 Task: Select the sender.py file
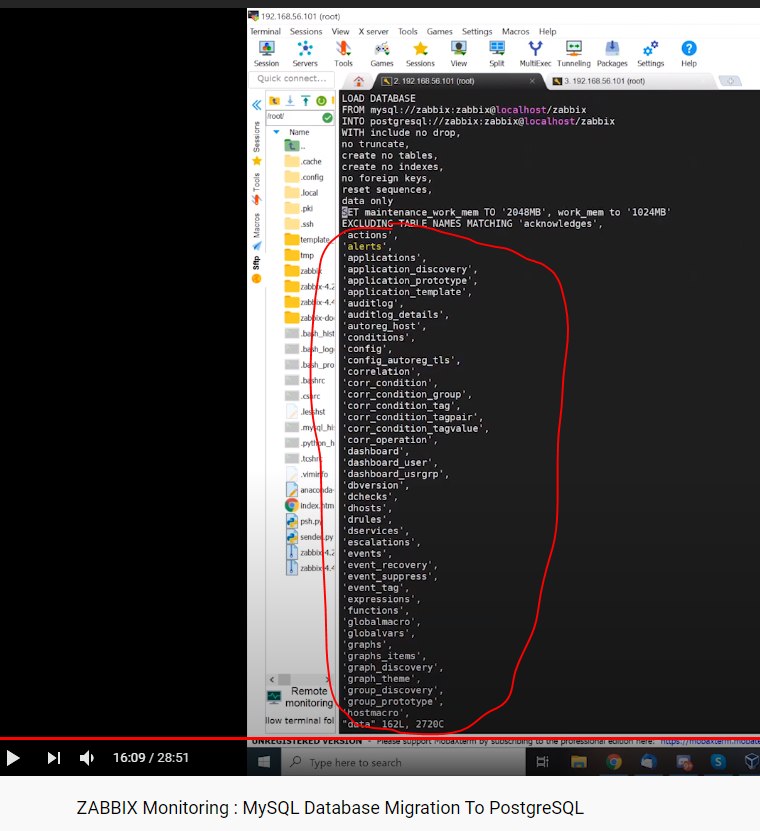pos(310,537)
